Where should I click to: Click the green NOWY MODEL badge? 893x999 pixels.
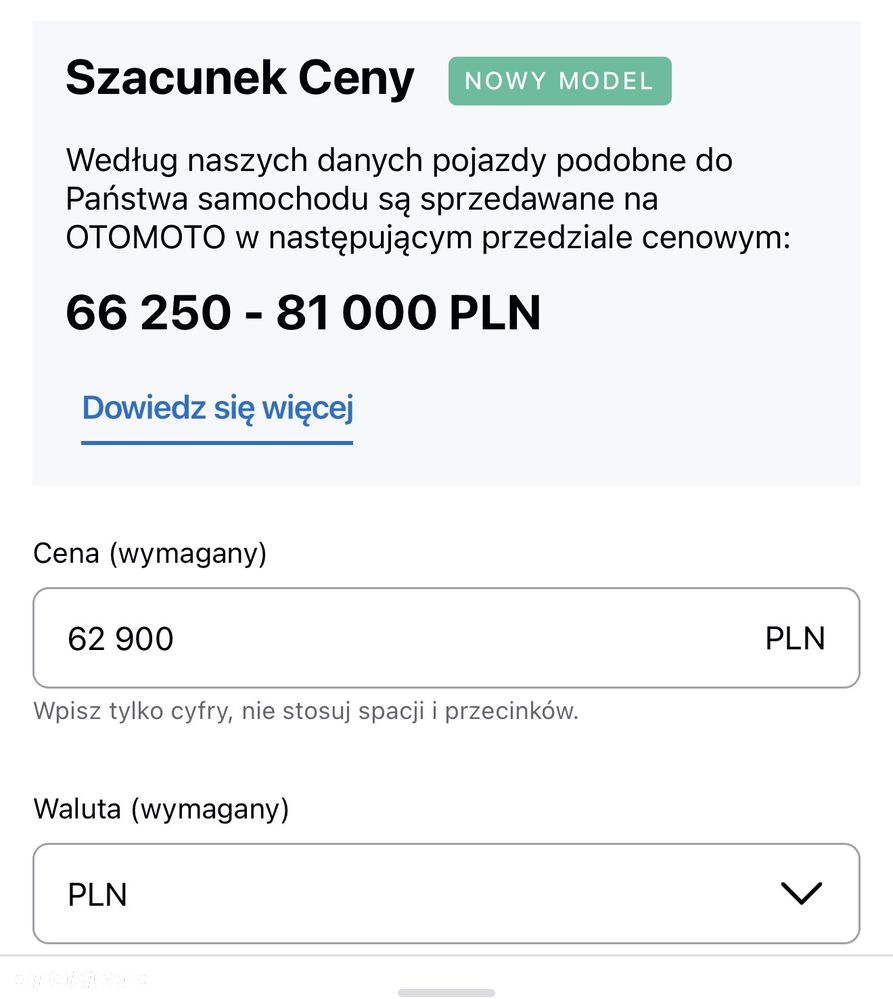tap(559, 81)
